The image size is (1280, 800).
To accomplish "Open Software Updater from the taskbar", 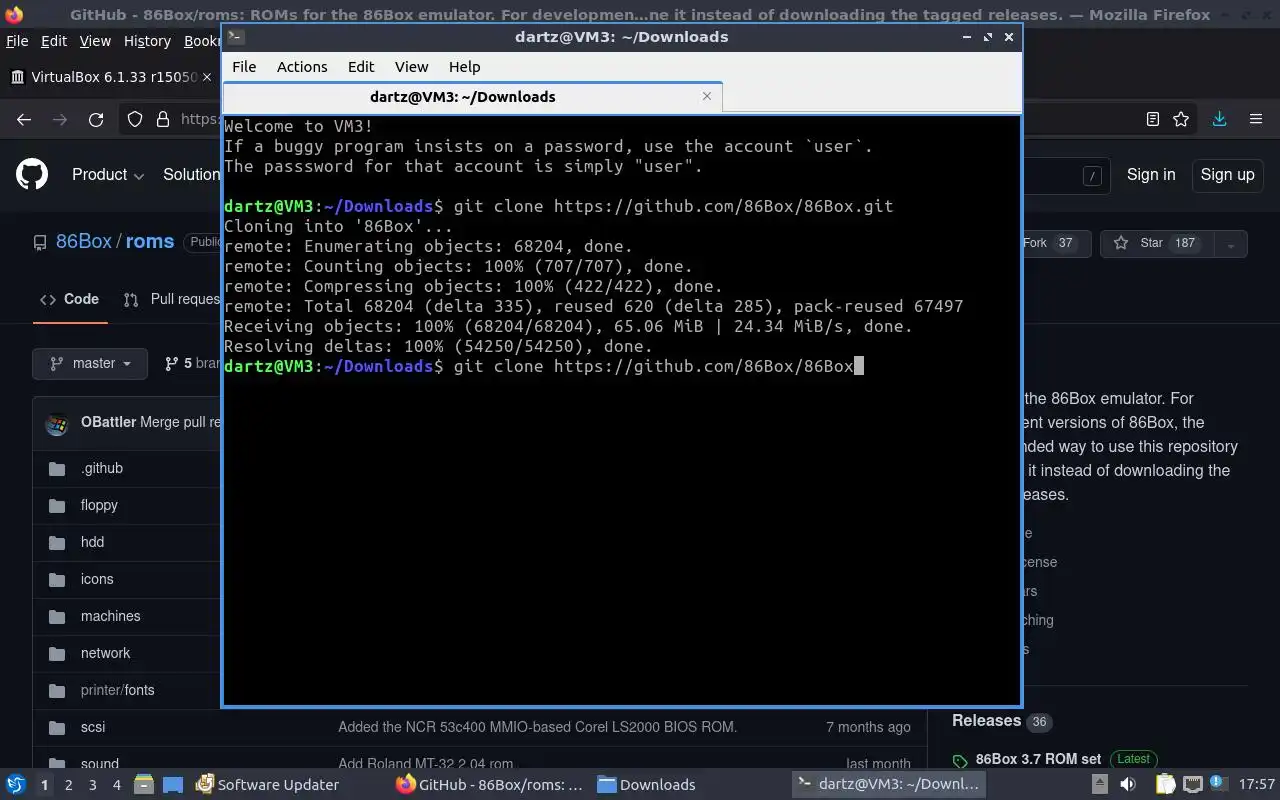I will pyautogui.click(x=267, y=784).
